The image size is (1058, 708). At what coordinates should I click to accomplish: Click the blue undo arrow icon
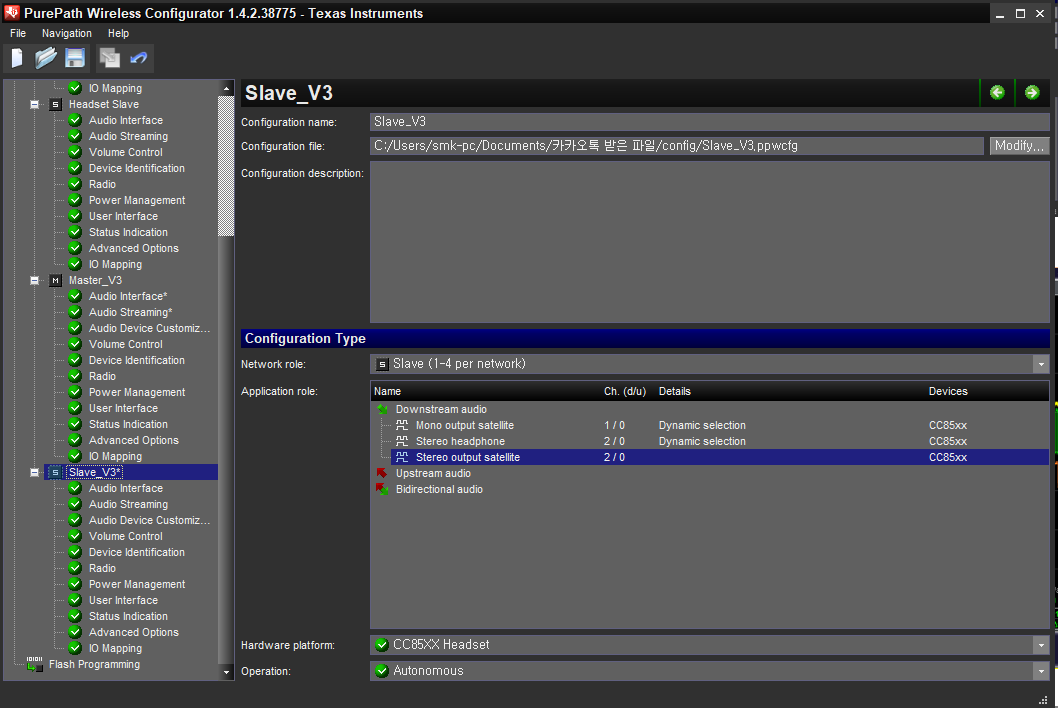(x=139, y=59)
